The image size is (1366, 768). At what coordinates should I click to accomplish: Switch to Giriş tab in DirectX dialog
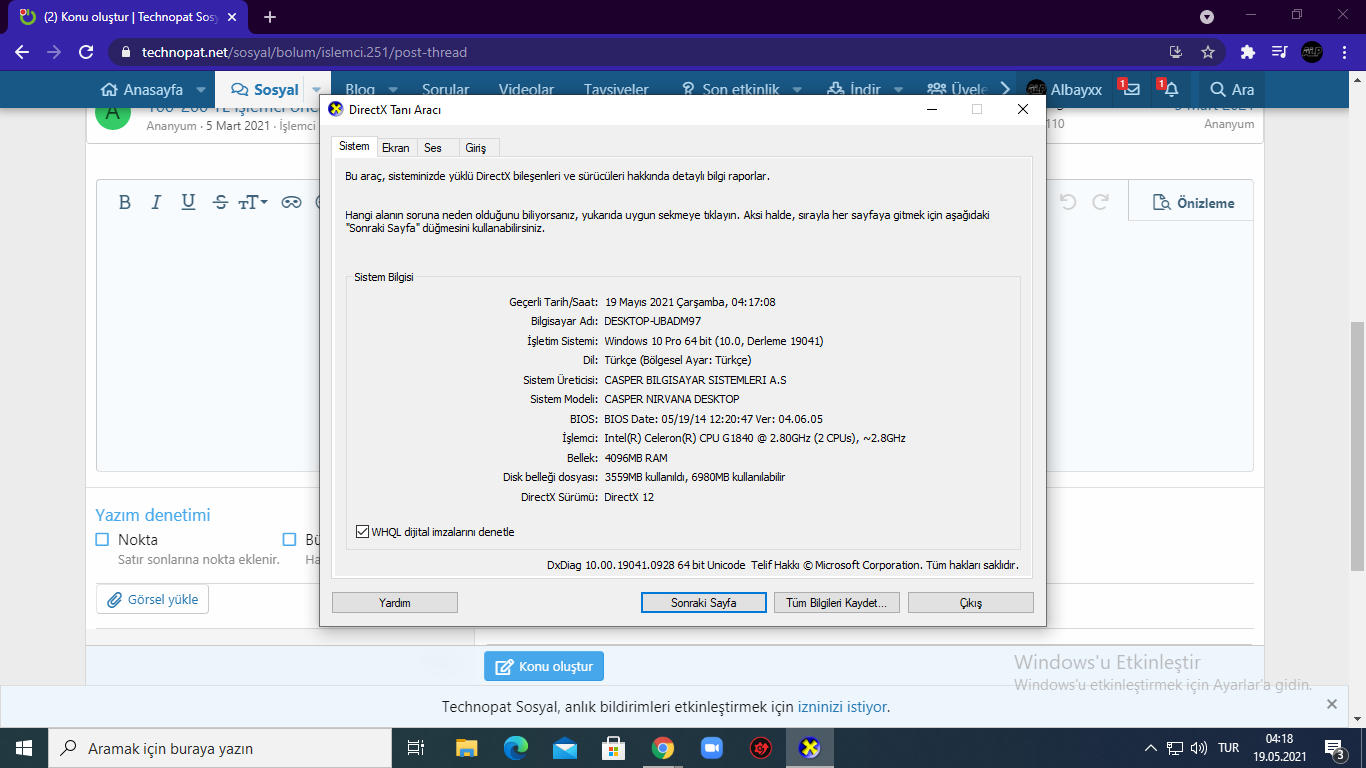click(476, 148)
